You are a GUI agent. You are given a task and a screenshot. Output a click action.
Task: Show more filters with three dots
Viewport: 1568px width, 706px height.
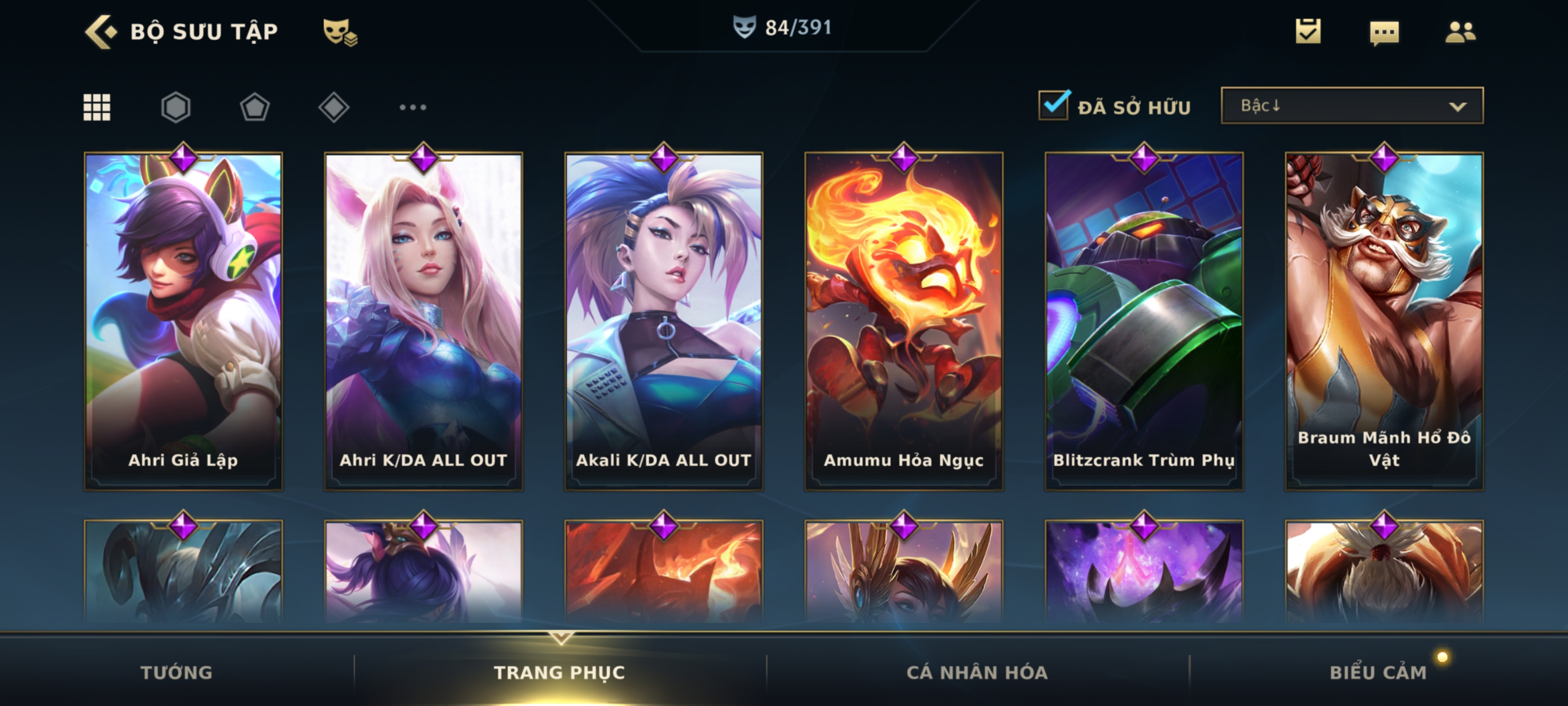[x=413, y=107]
